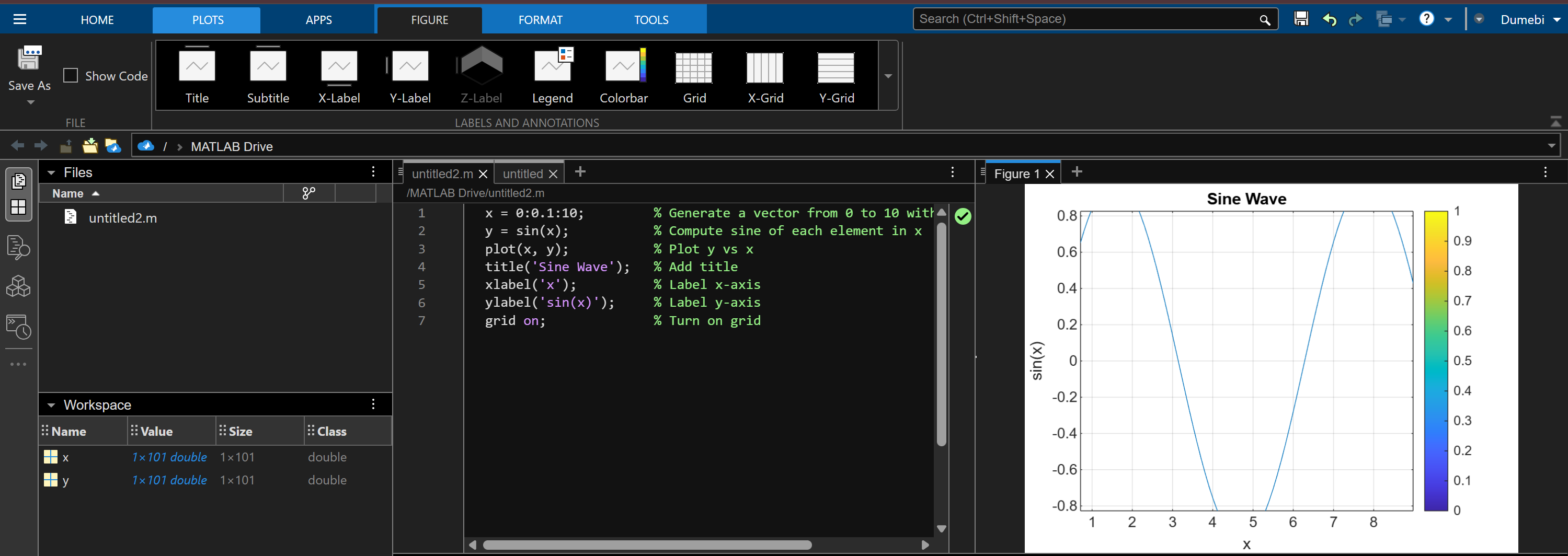The image size is (1568, 556).
Task: Click the green code analyzer checkmark
Action: 963,216
